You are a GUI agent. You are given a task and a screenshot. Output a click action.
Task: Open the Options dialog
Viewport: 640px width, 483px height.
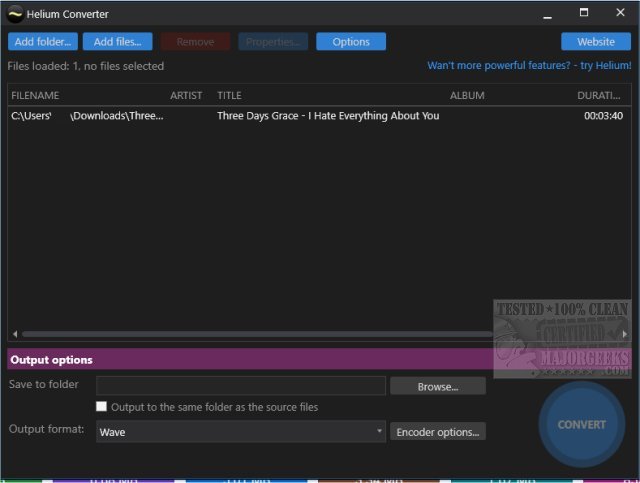[351, 42]
